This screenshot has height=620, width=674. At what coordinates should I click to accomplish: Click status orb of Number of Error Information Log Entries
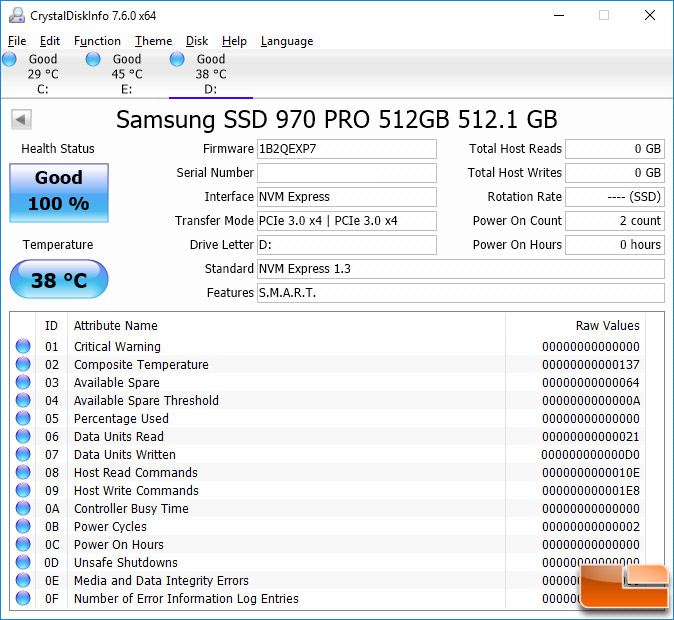click(x=23, y=599)
